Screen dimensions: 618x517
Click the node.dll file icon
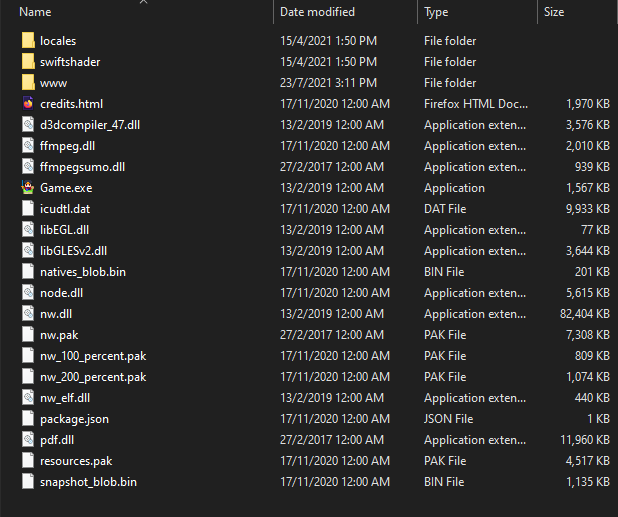28,293
